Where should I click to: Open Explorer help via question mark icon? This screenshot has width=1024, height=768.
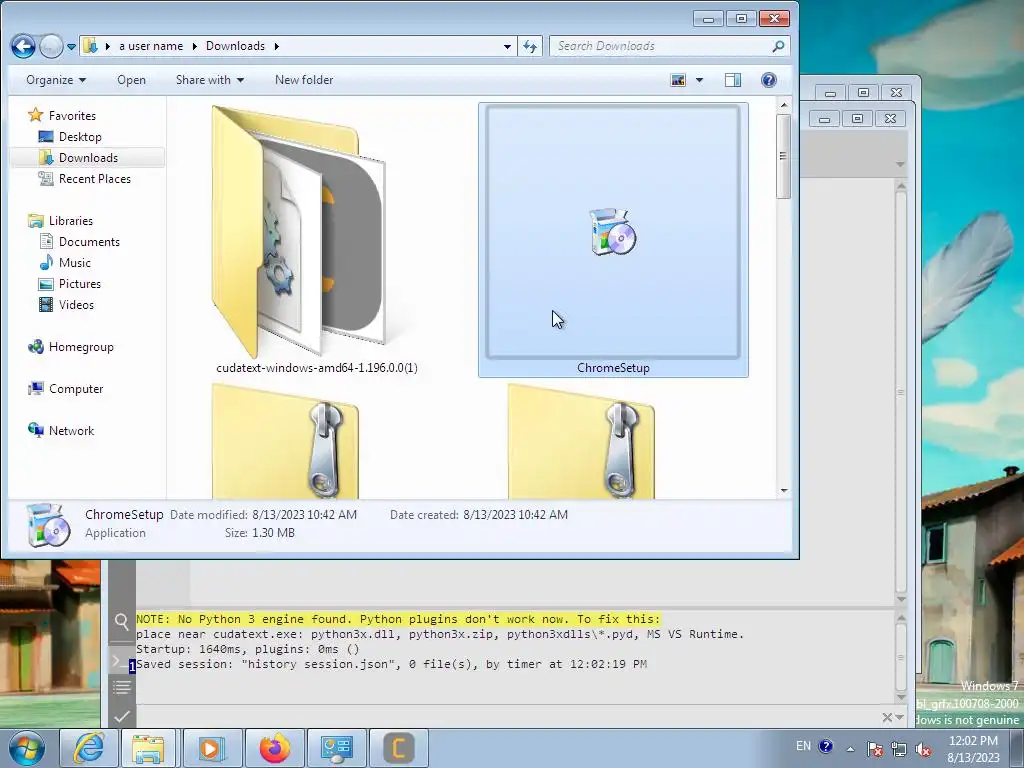[769, 80]
